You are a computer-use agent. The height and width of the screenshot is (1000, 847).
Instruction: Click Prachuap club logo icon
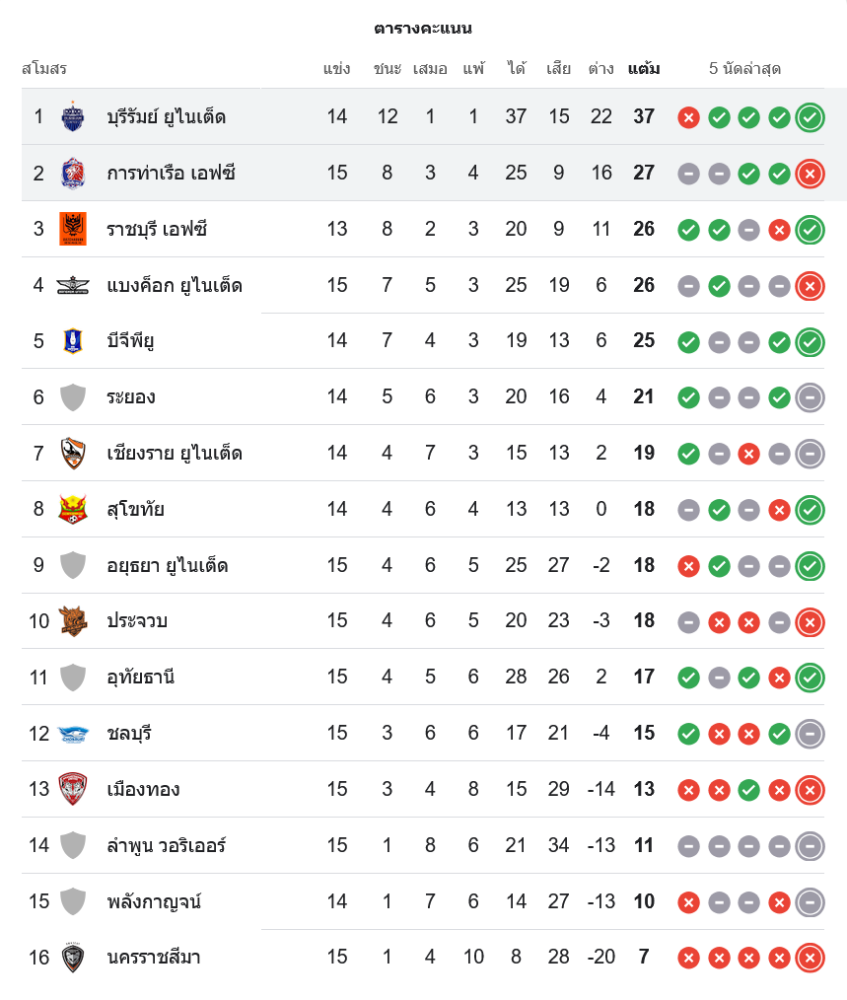[73, 621]
